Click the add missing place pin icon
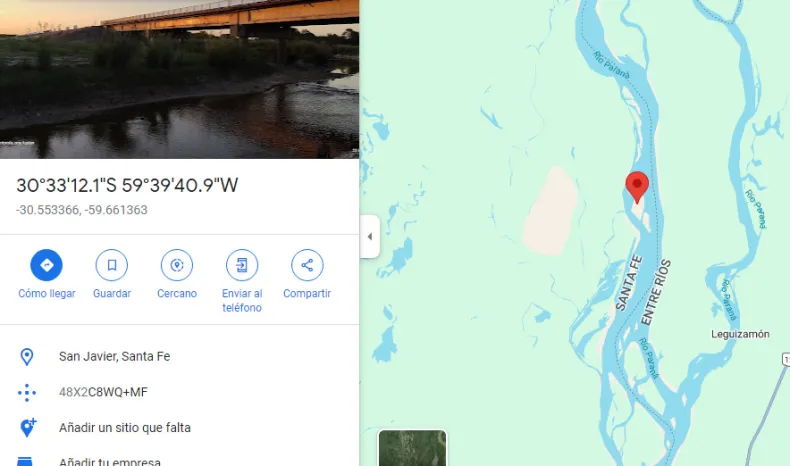Image resolution: width=790 pixels, height=466 pixels. point(28,428)
